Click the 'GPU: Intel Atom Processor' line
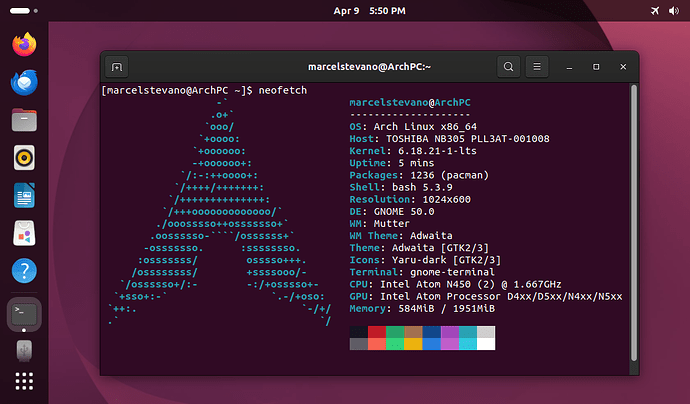This screenshot has width=690, height=404. click(x=486, y=297)
